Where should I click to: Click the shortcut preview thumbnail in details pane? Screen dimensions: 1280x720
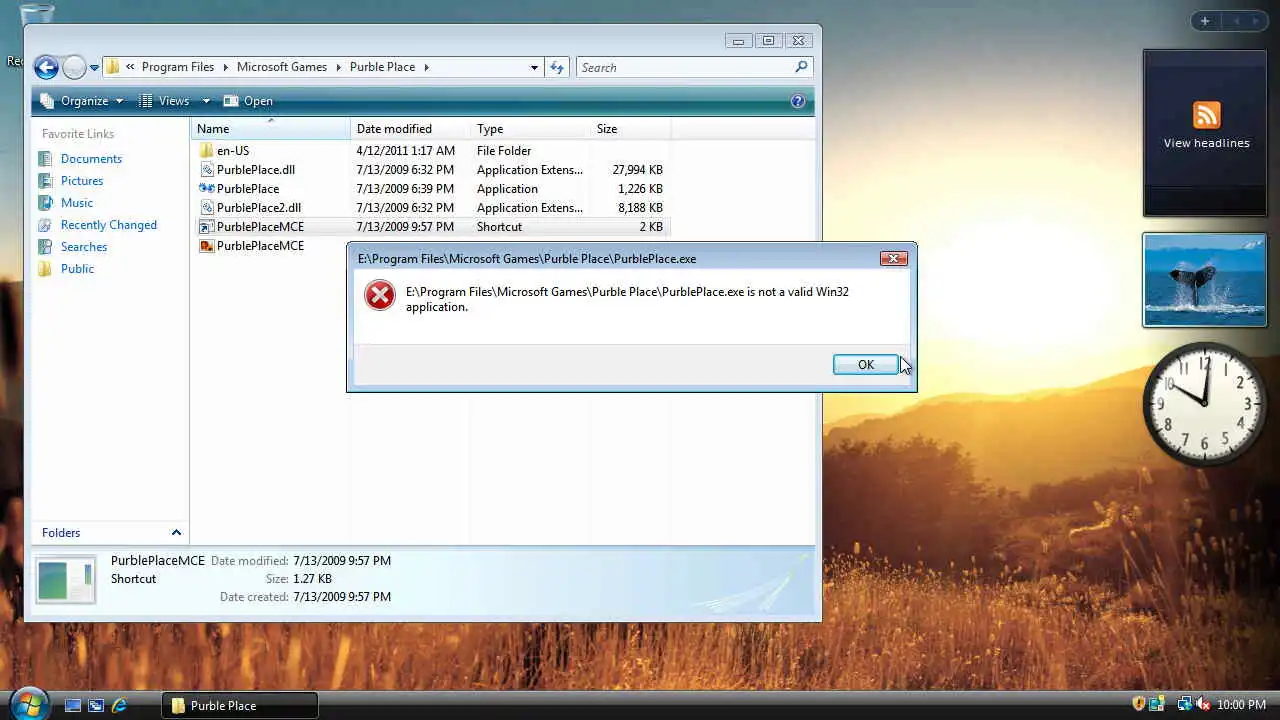click(66, 579)
